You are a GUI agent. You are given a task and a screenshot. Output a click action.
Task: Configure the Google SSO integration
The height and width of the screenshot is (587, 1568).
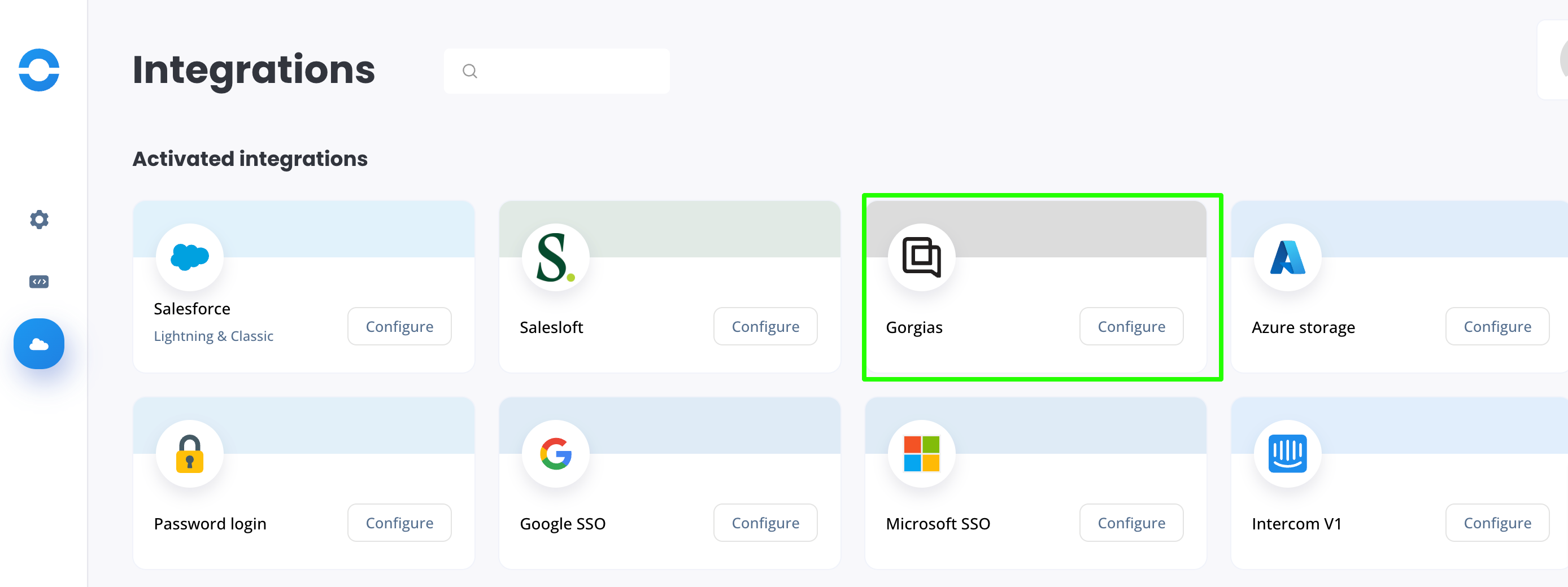tap(765, 523)
